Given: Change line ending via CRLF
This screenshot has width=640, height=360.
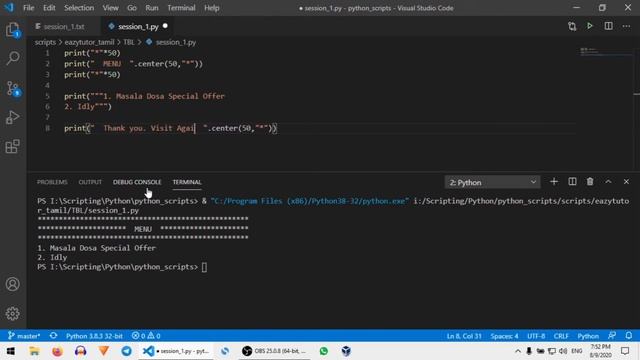Looking at the screenshot, I should pos(561,336).
